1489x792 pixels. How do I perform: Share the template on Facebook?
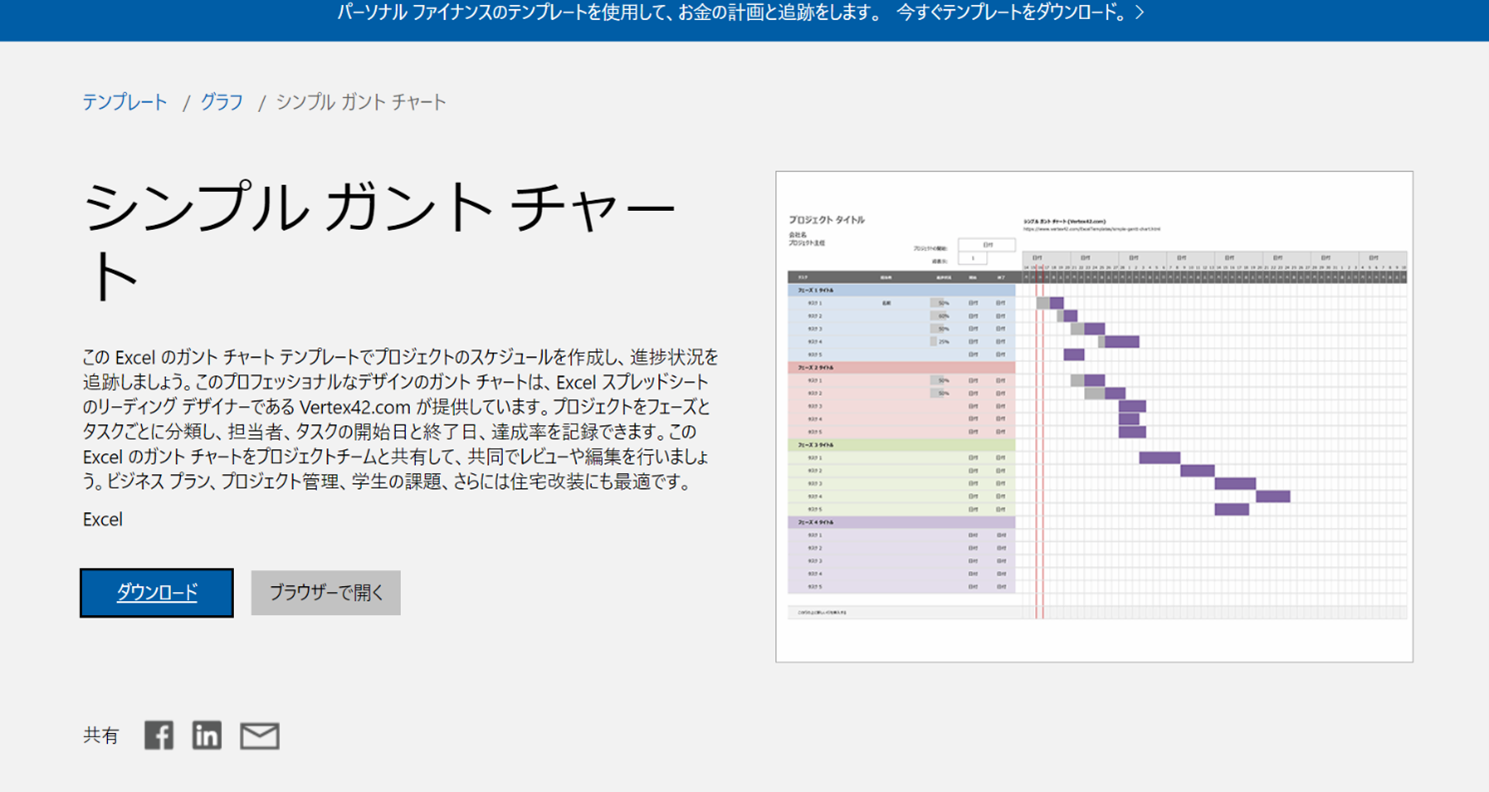click(157, 735)
